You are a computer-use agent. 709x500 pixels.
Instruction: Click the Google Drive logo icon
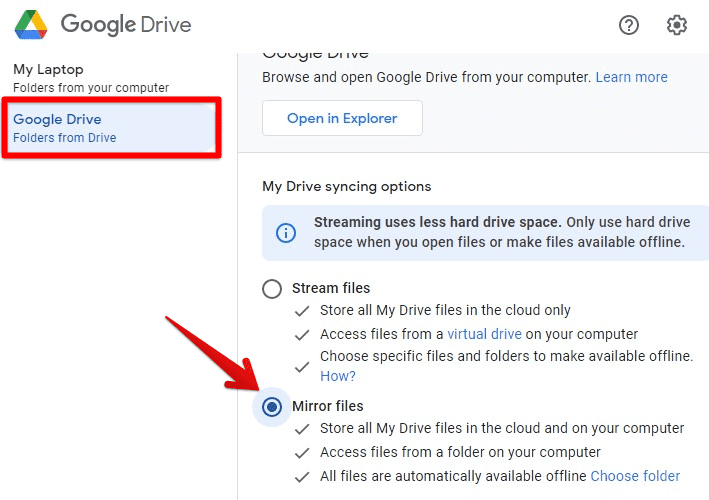point(31,24)
